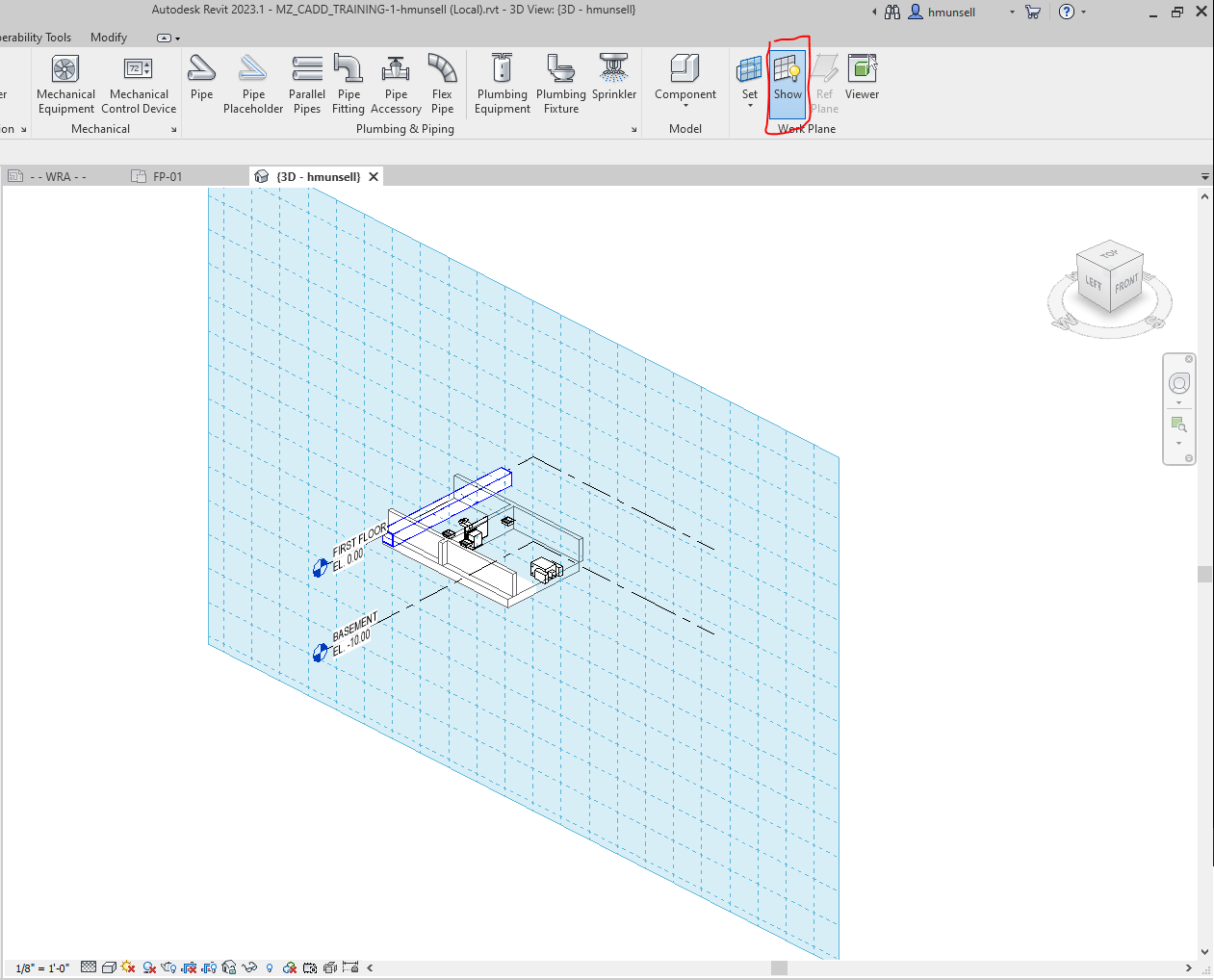The image size is (1214, 980).
Task: Select the Plumbing Equipment tool
Action: tap(502, 85)
